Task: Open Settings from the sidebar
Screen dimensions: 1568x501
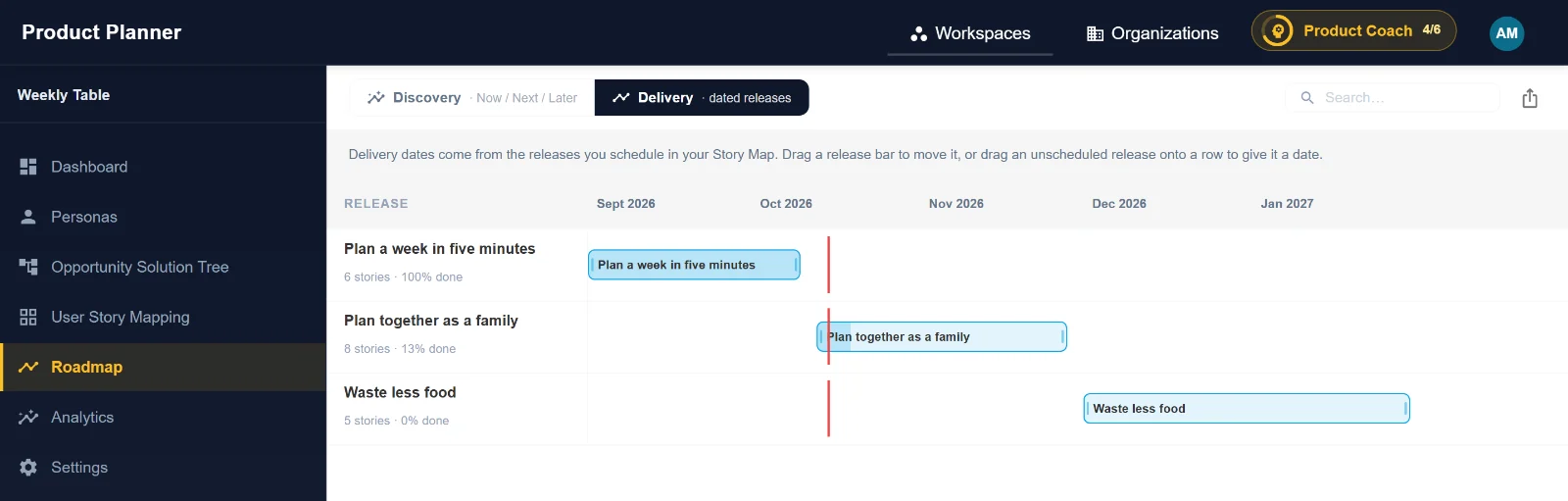Action: (x=163, y=467)
